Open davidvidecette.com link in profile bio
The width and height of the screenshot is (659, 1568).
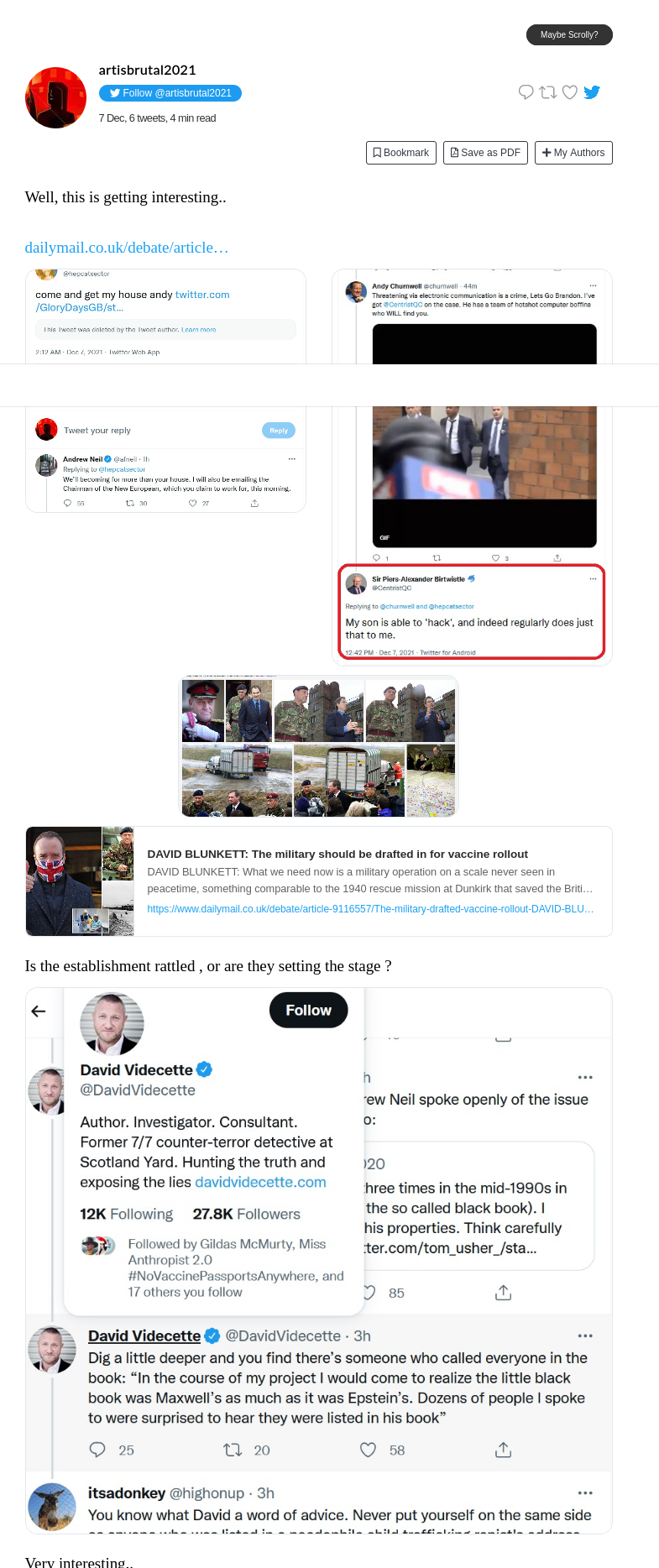260,1182
